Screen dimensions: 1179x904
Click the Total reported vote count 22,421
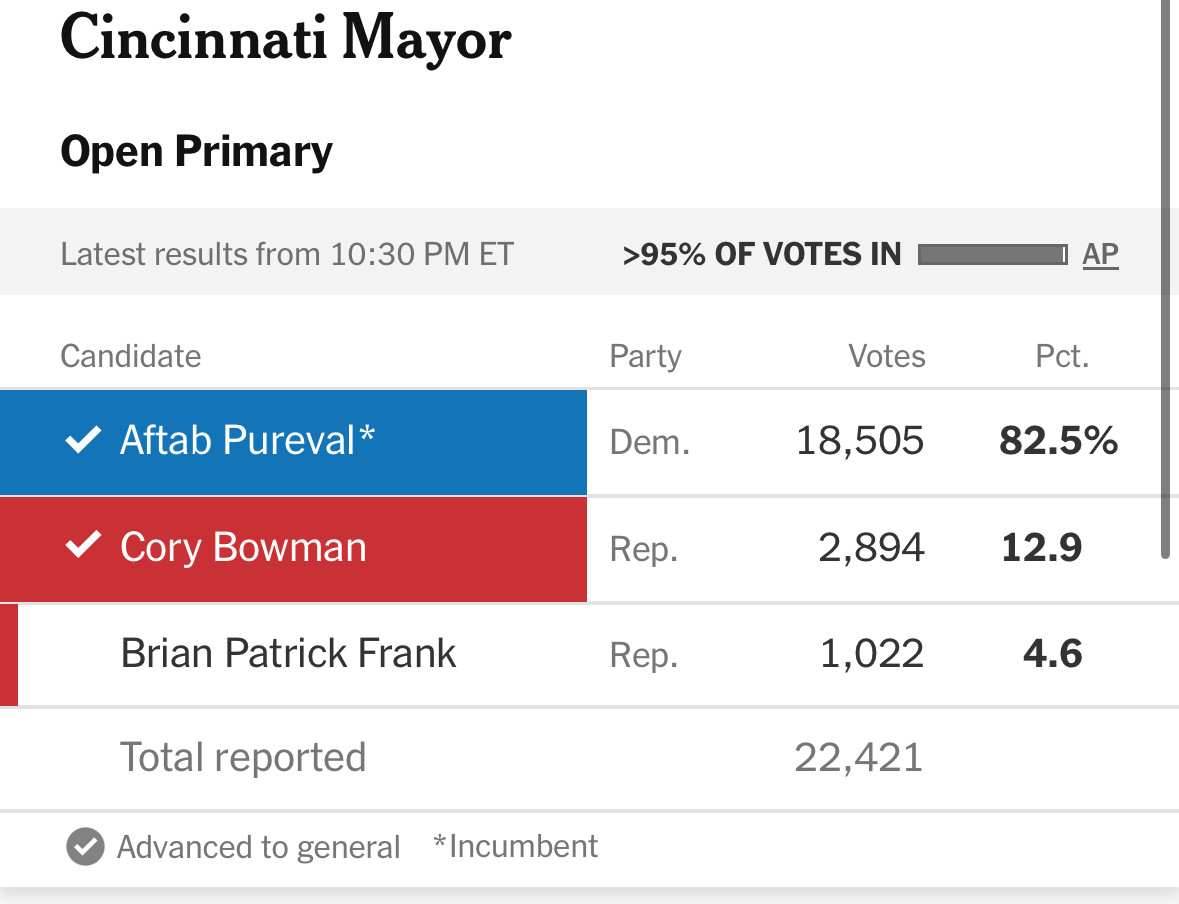pyautogui.click(x=859, y=757)
